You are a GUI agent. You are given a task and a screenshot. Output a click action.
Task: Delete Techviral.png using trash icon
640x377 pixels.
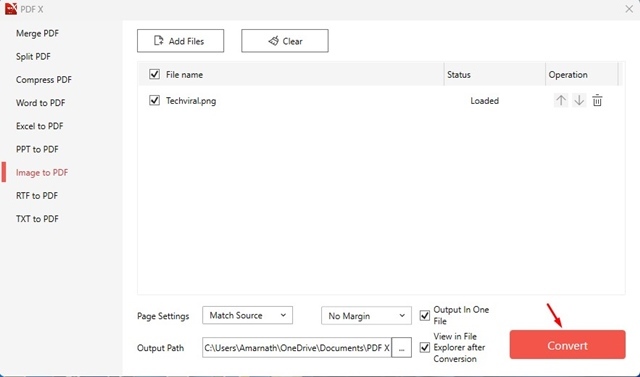(x=597, y=100)
